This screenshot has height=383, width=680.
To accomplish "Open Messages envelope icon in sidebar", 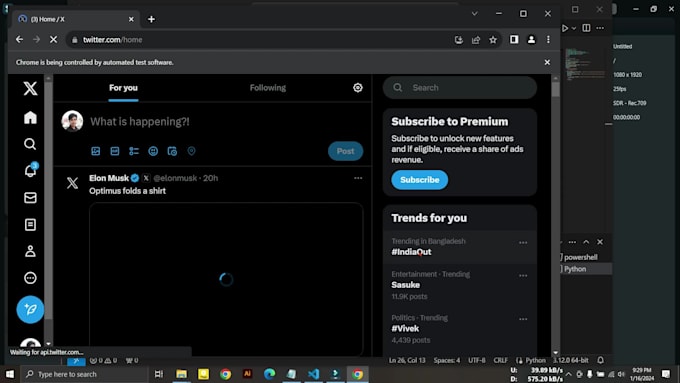I will coord(30,198).
